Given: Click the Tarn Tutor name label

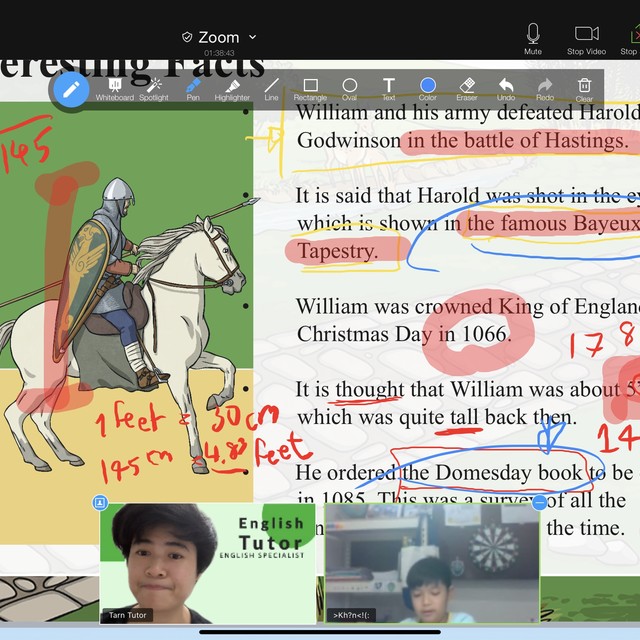Looking at the screenshot, I should coord(127,615).
